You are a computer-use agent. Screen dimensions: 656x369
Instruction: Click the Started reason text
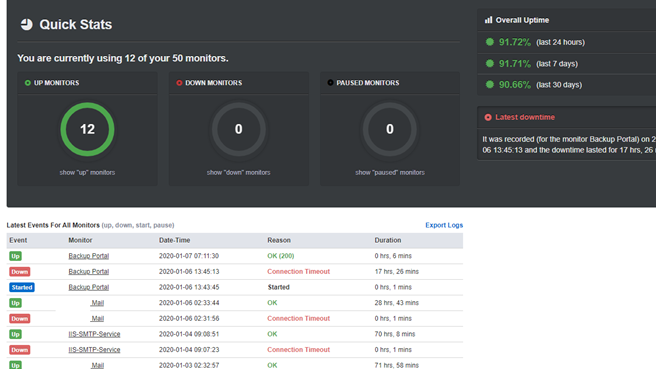[x=279, y=287]
